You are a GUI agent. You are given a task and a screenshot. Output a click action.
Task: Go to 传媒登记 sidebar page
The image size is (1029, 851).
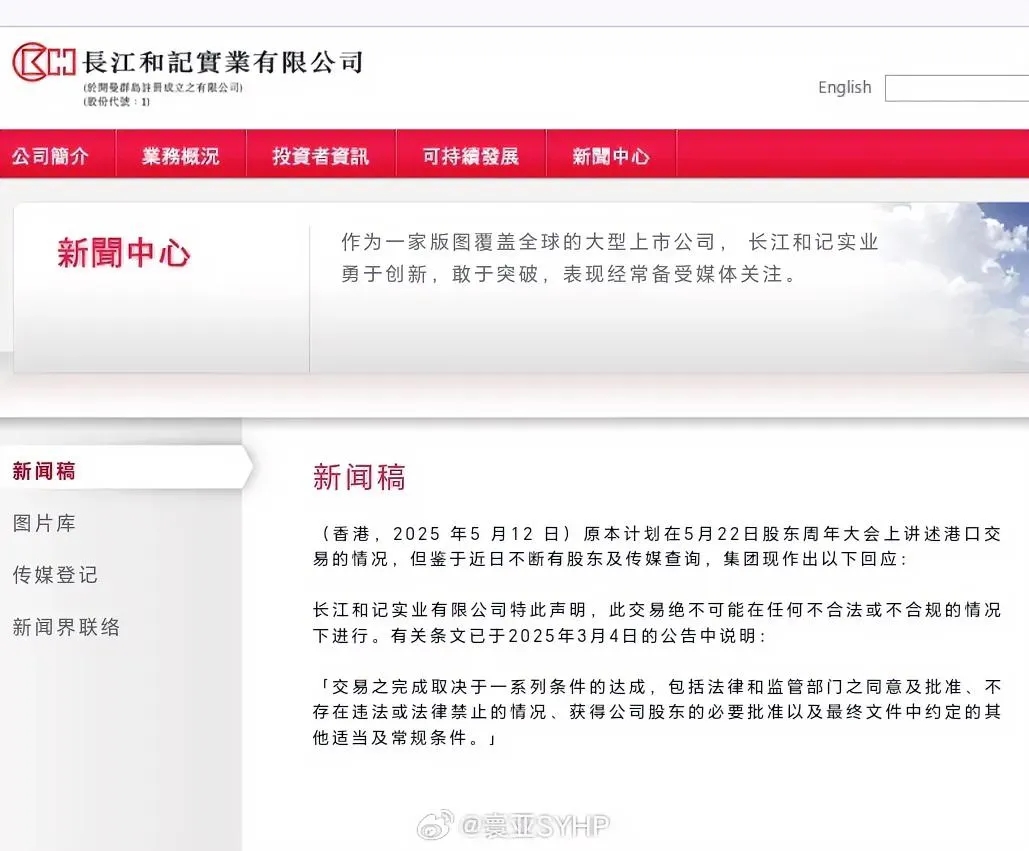click(55, 575)
